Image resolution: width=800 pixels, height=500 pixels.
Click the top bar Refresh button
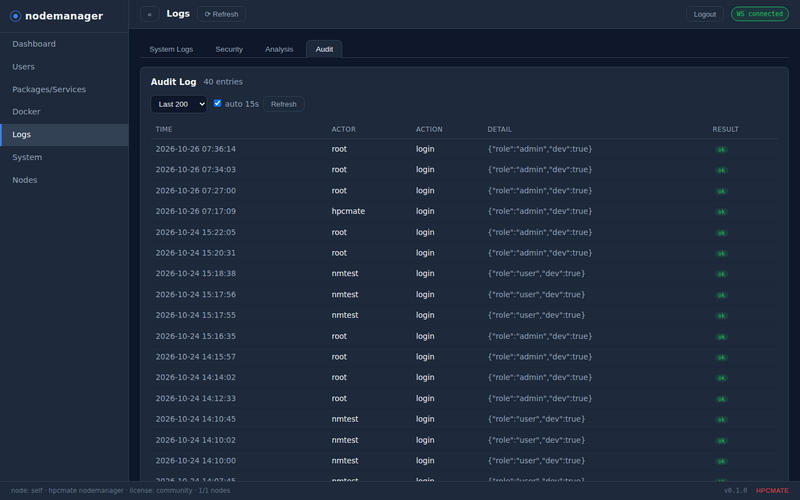click(221, 14)
